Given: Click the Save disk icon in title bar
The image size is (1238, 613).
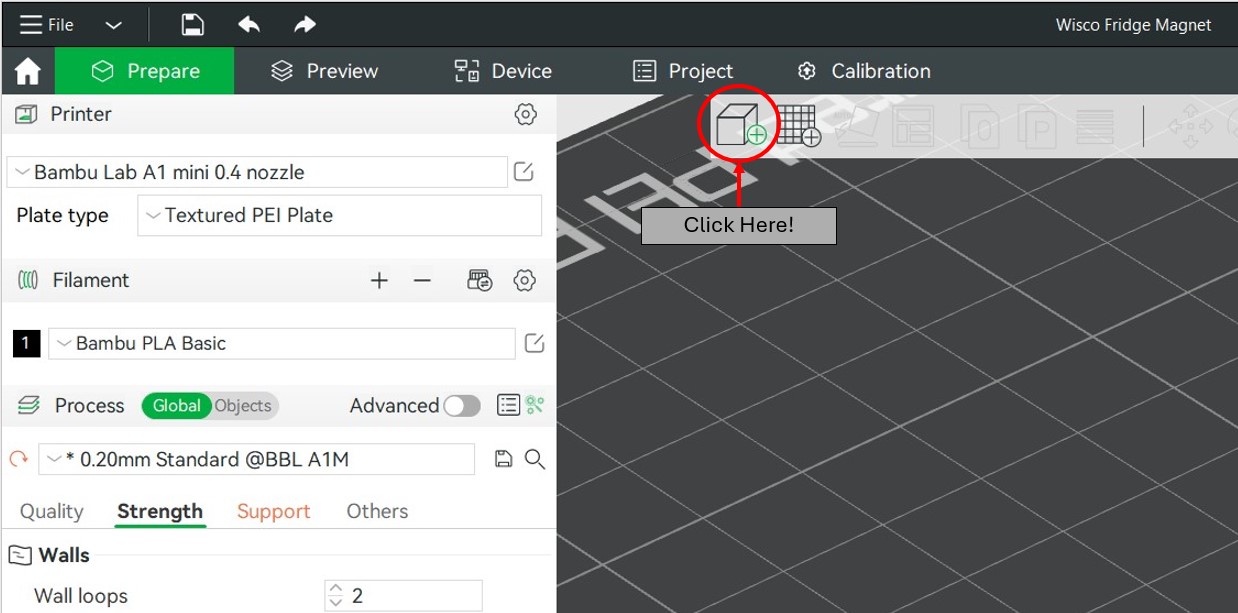Looking at the screenshot, I should tap(193, 25).
